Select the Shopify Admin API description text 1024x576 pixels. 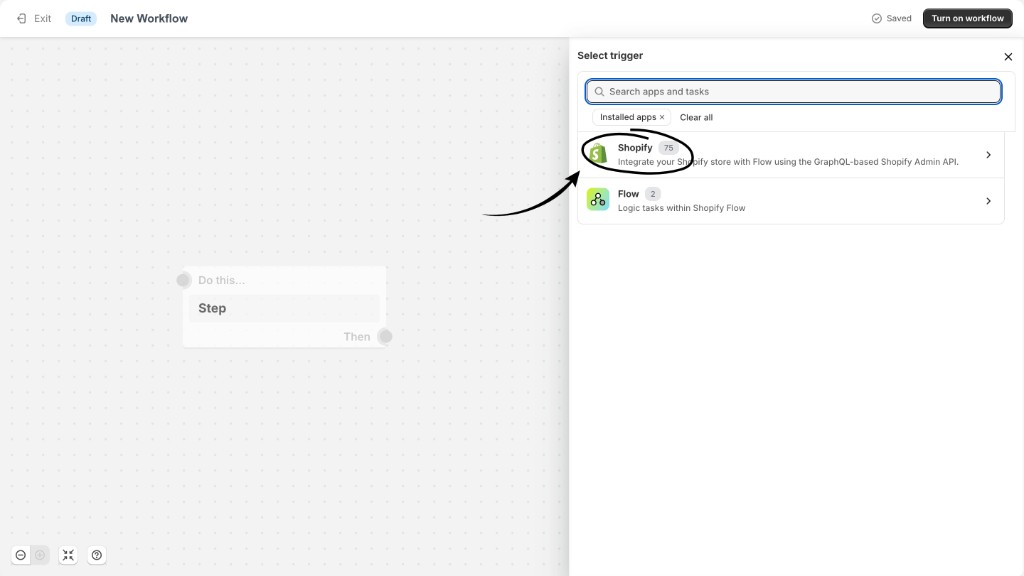click(x=788, y=162)
